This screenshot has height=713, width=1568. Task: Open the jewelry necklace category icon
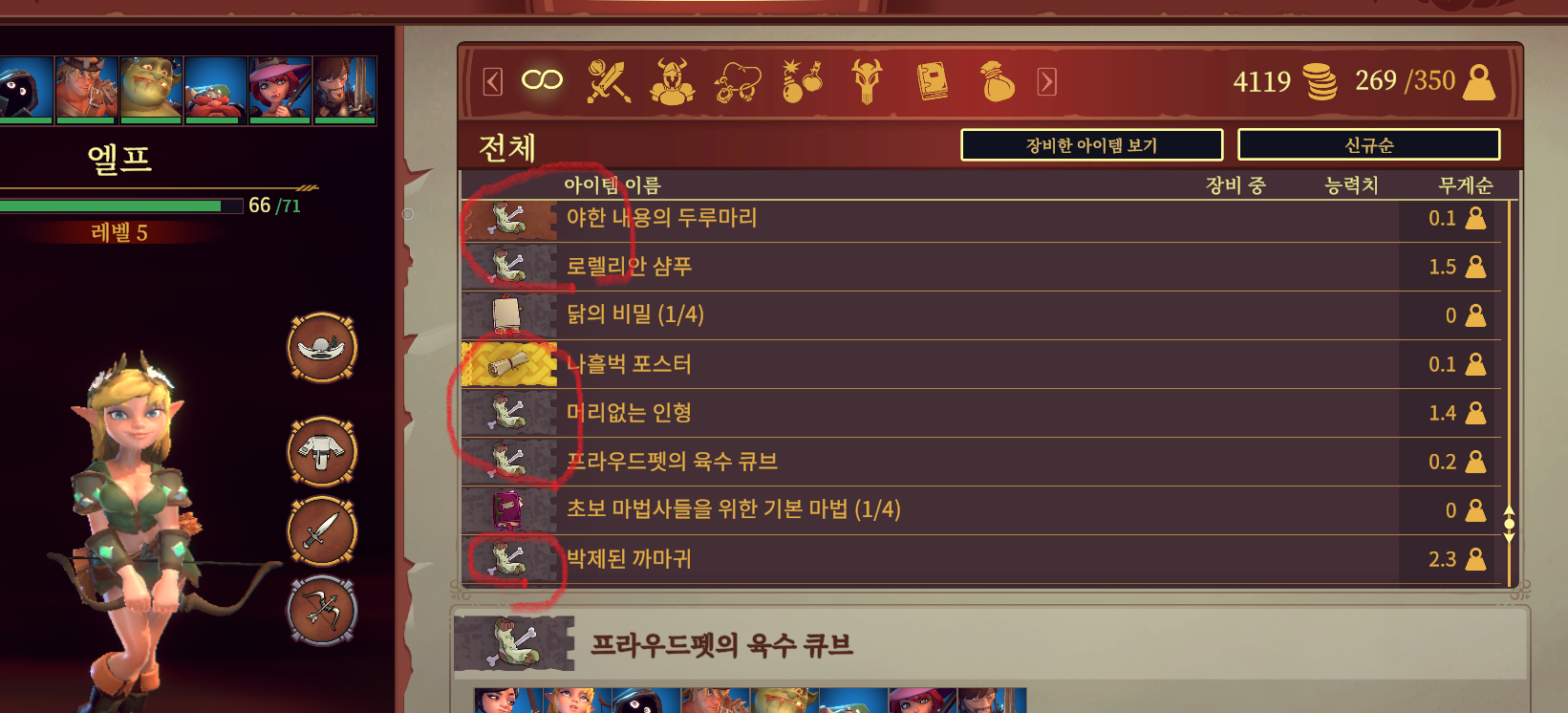click(738, 82)
